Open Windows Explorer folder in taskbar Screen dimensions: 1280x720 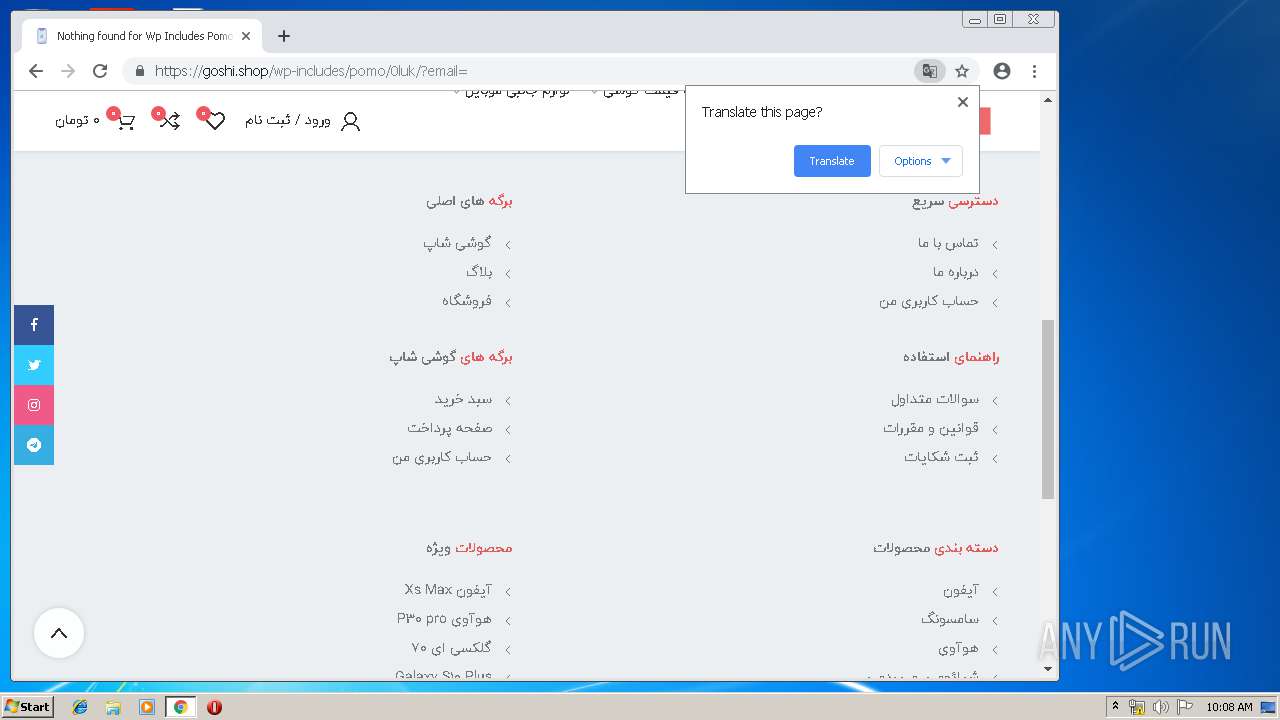point(113,707)
